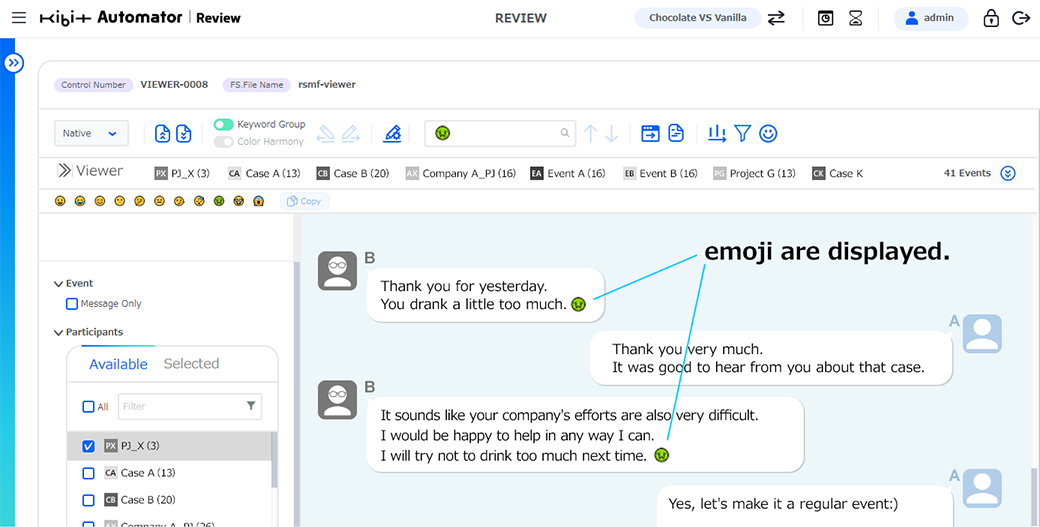This screenshot has height=527, width=1040.
Task: Click the Company A_PJ (16) keyword tag
Action: (x=461, y=173)
